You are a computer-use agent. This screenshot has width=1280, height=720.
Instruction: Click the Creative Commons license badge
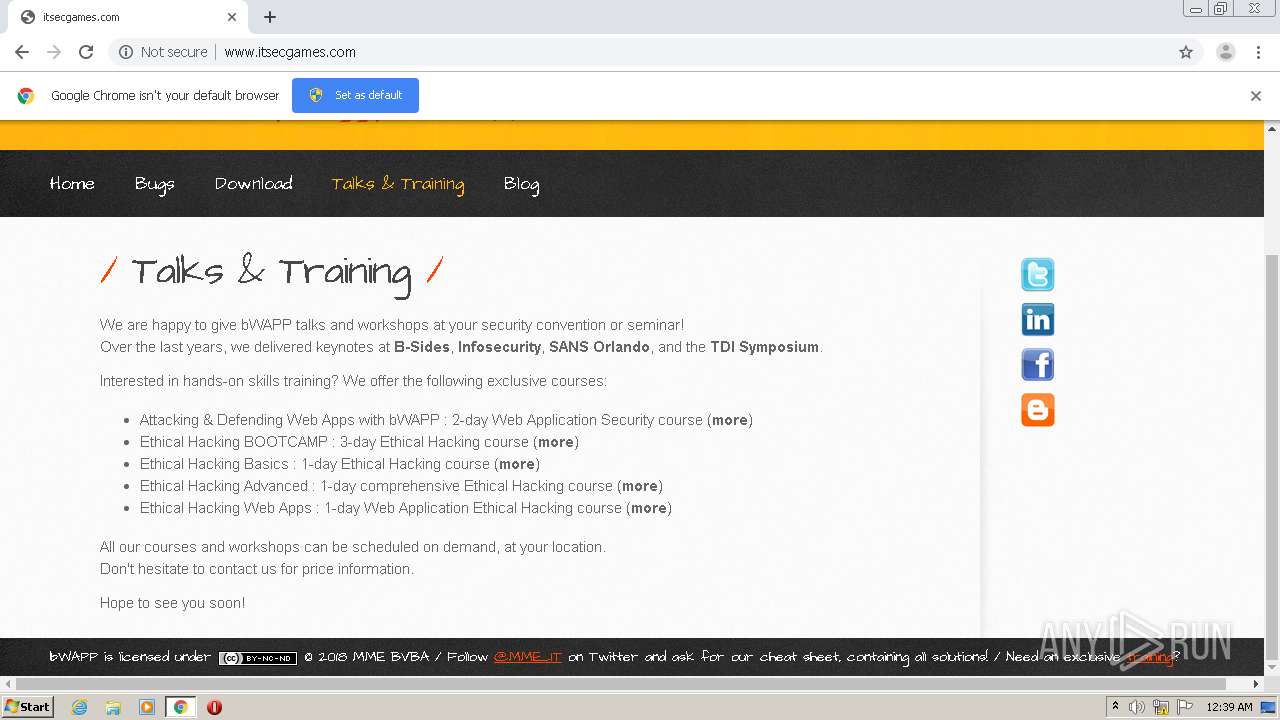[258, 658]
